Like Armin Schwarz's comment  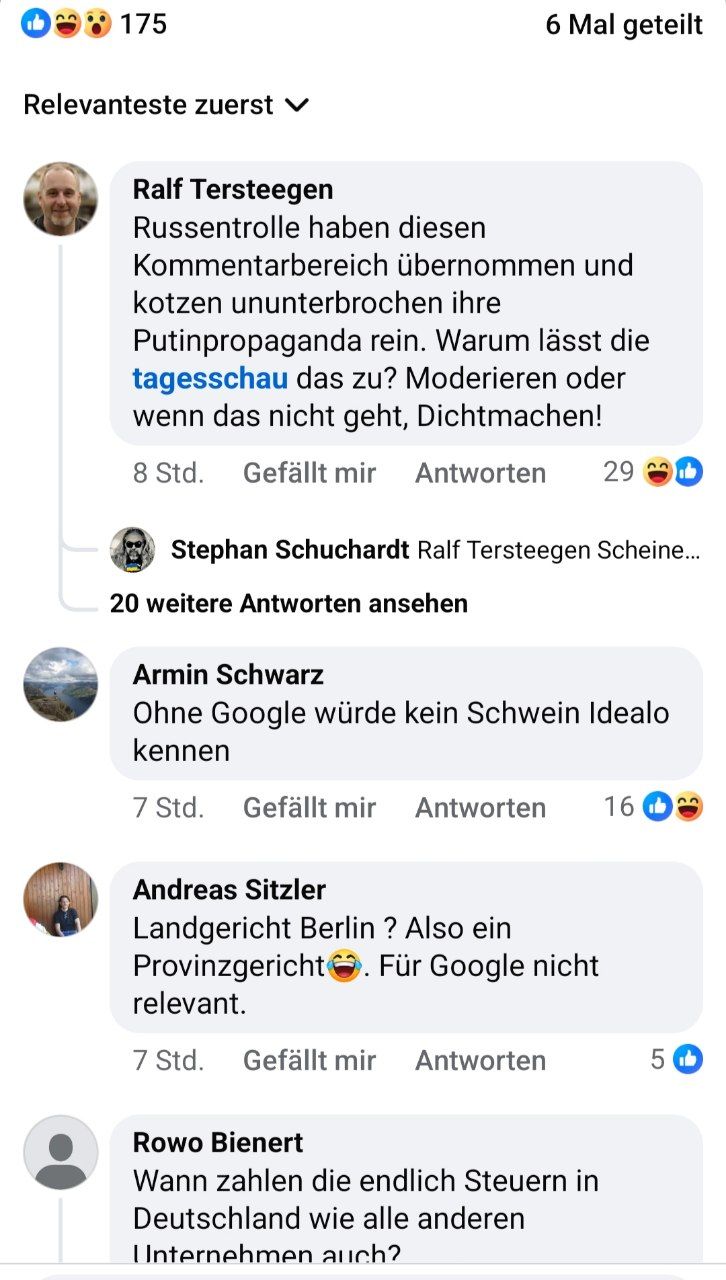309,807
